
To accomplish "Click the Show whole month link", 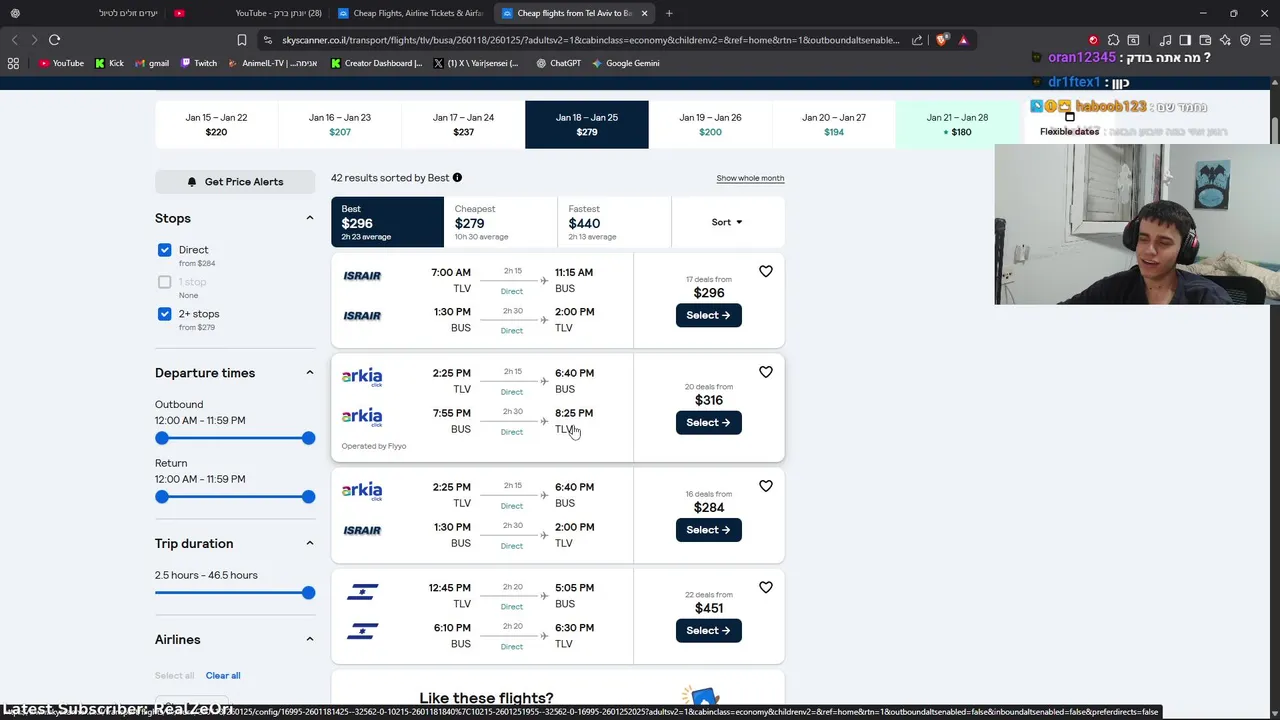I will coord(750,178).
